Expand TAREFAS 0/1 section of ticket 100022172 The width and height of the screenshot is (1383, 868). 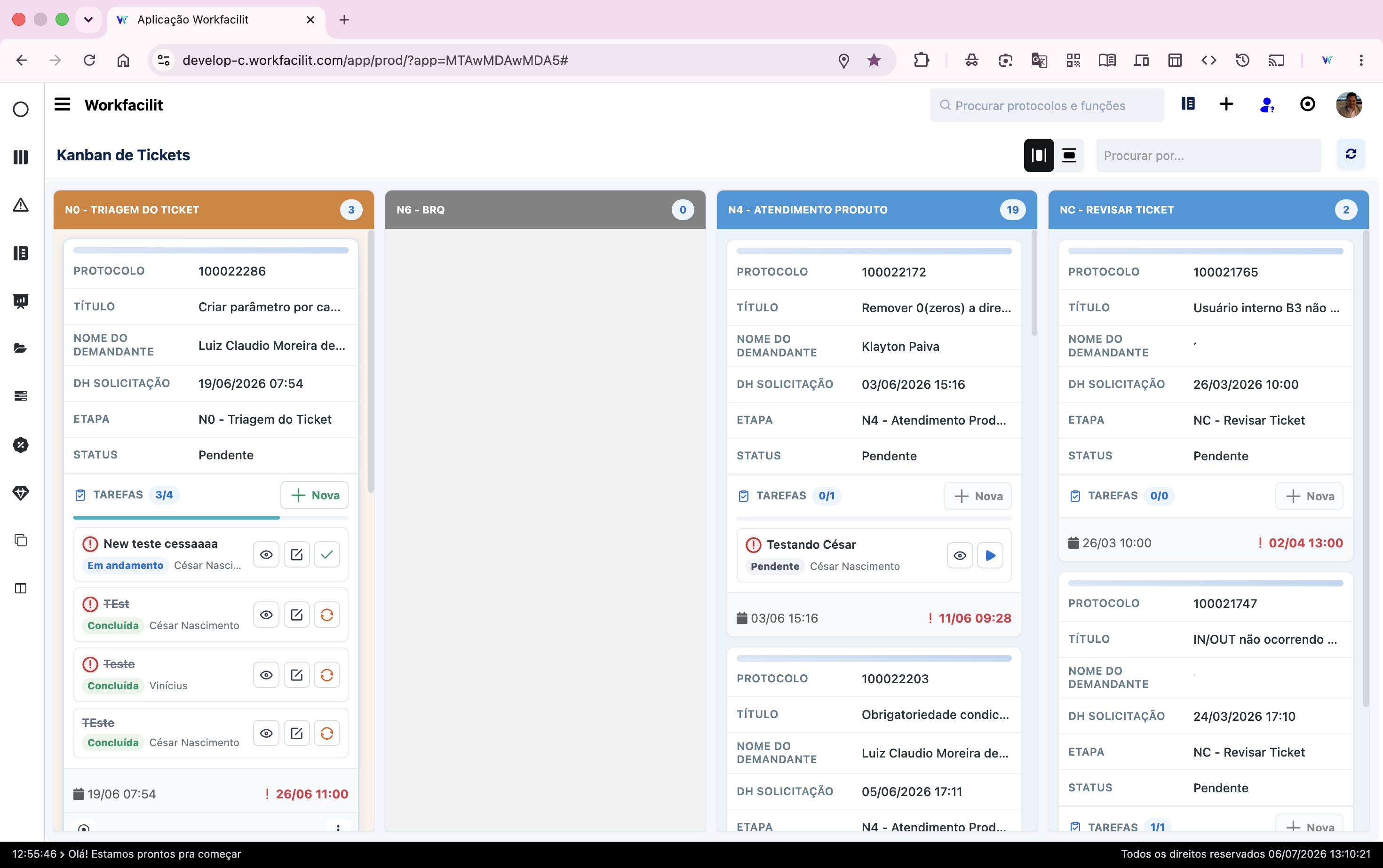(790, 496)
